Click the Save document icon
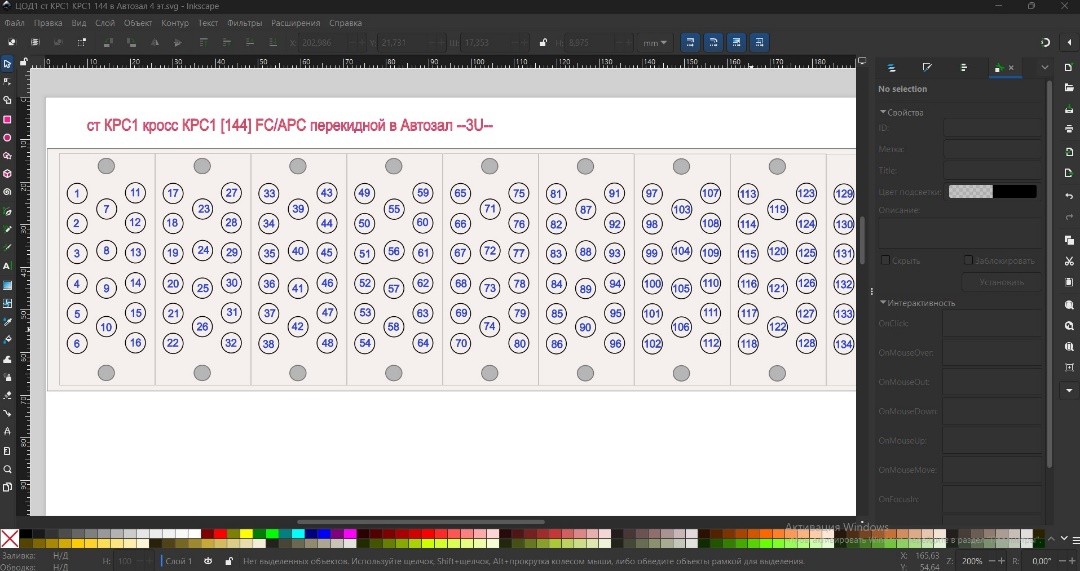 coord(1069,109)
